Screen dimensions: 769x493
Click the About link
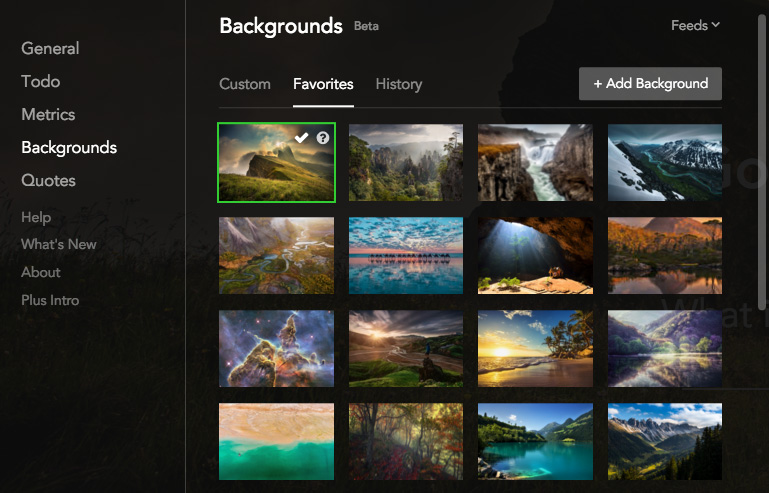tap(41, 272)
